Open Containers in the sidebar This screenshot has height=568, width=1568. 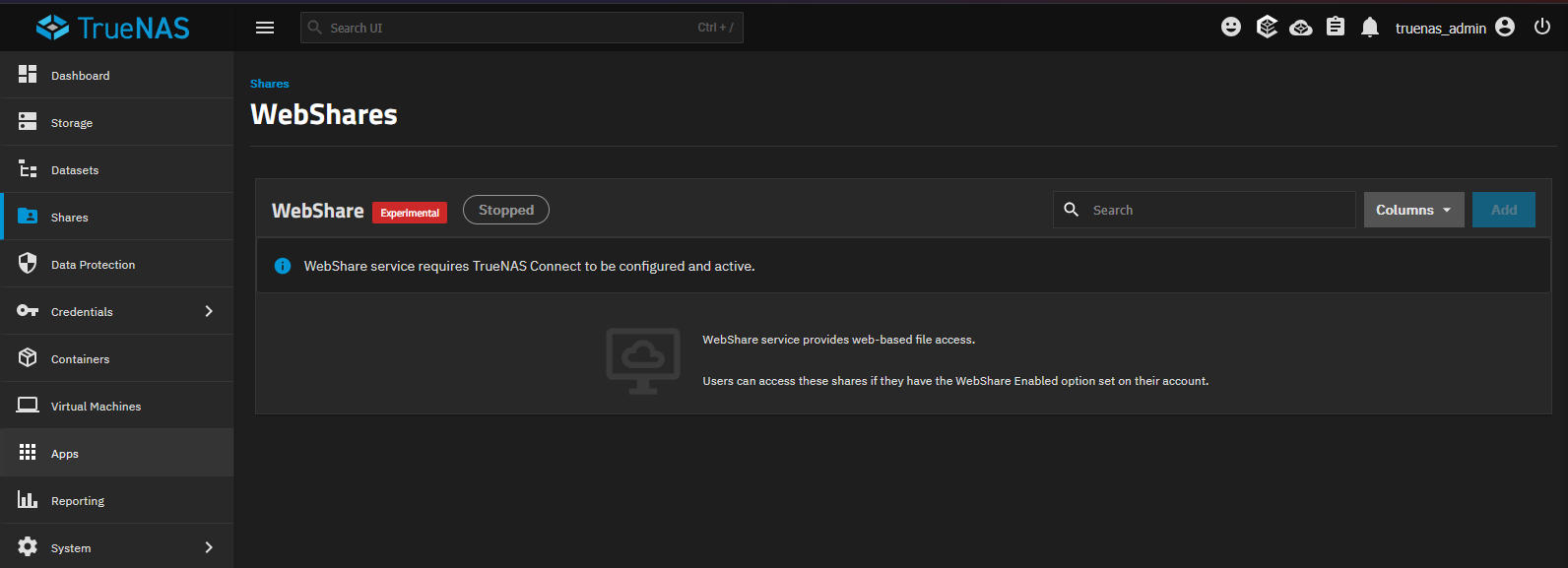pyautogui.click(x=117, y=358)
